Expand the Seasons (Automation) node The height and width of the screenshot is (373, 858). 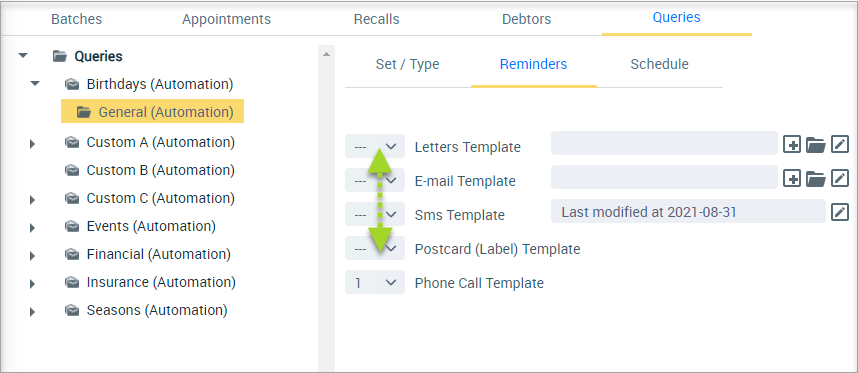tap(32, 312)
